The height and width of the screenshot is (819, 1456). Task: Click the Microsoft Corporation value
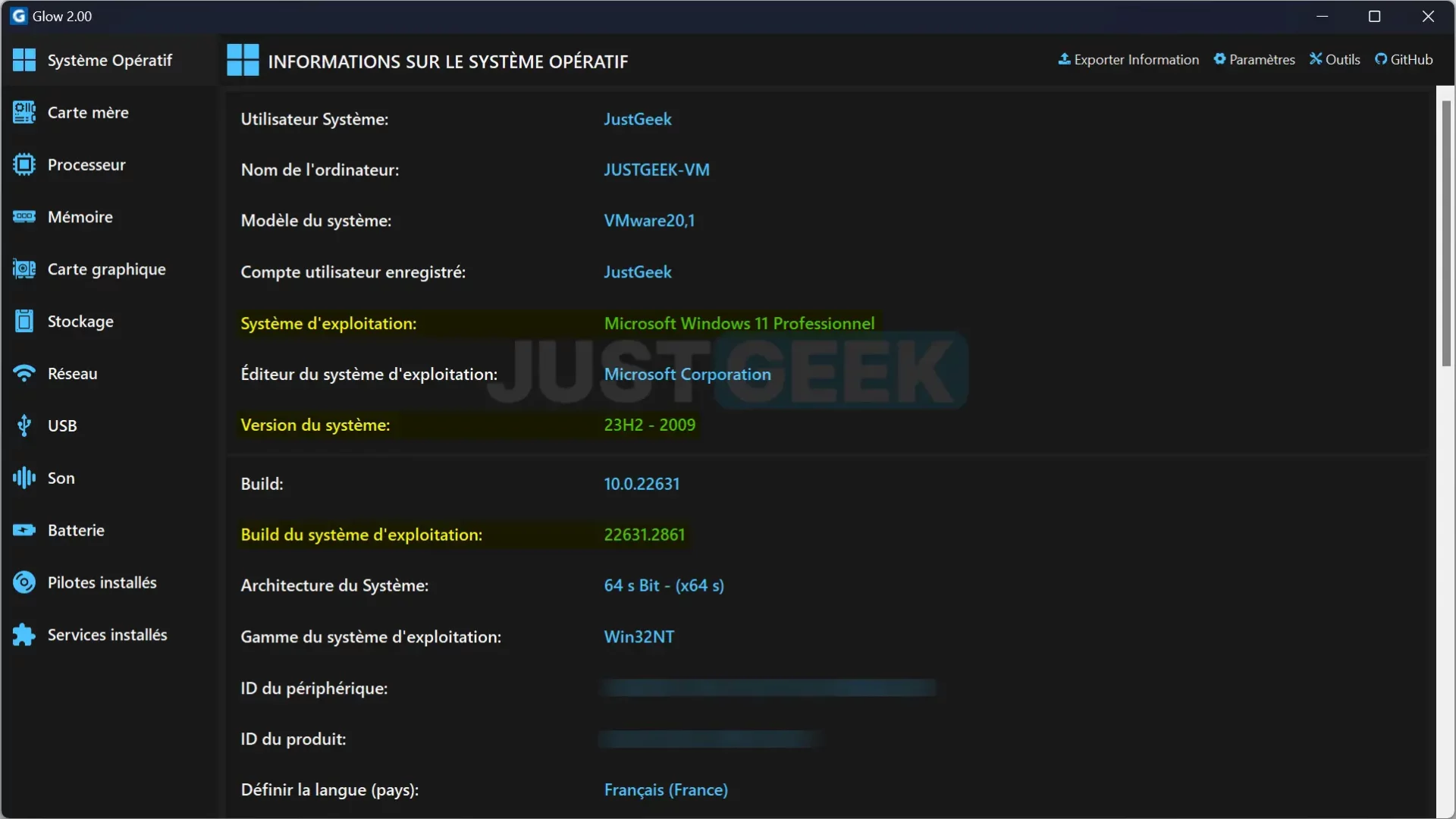click(x=687, y=374)
